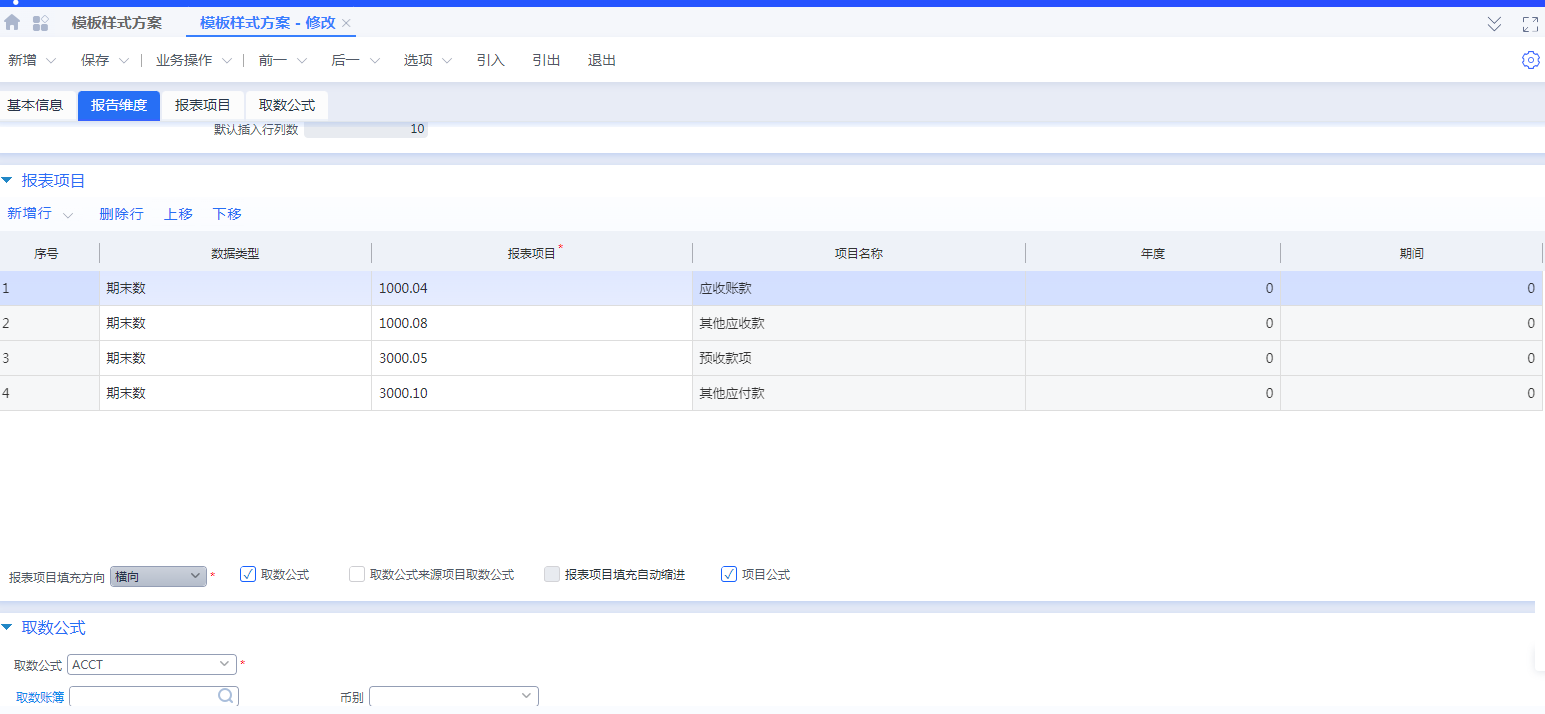Switch to the 基本信息 tab
The width and height of the screenshot is (1545, 714).
point(35,105)
